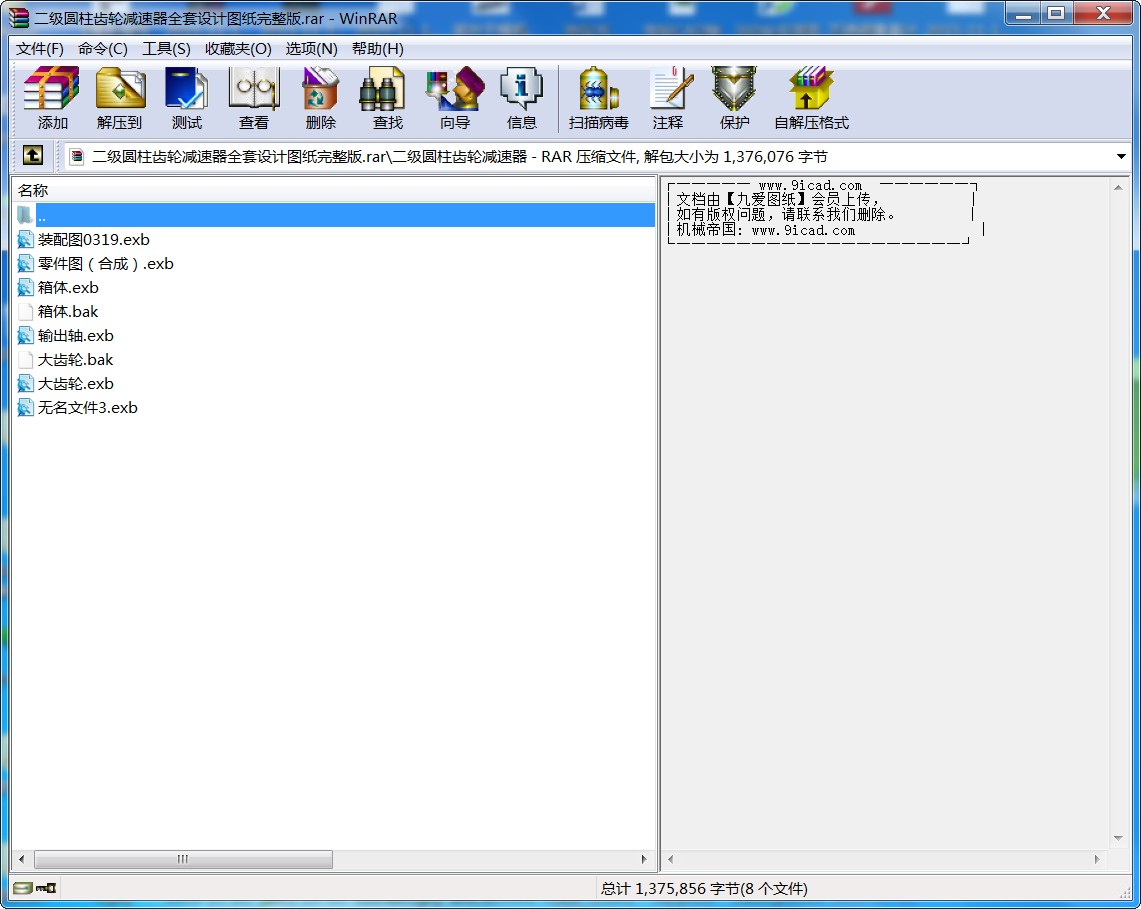
Task: Run 扫描病毒 virus scan icon
Action: tap(598, 98)
